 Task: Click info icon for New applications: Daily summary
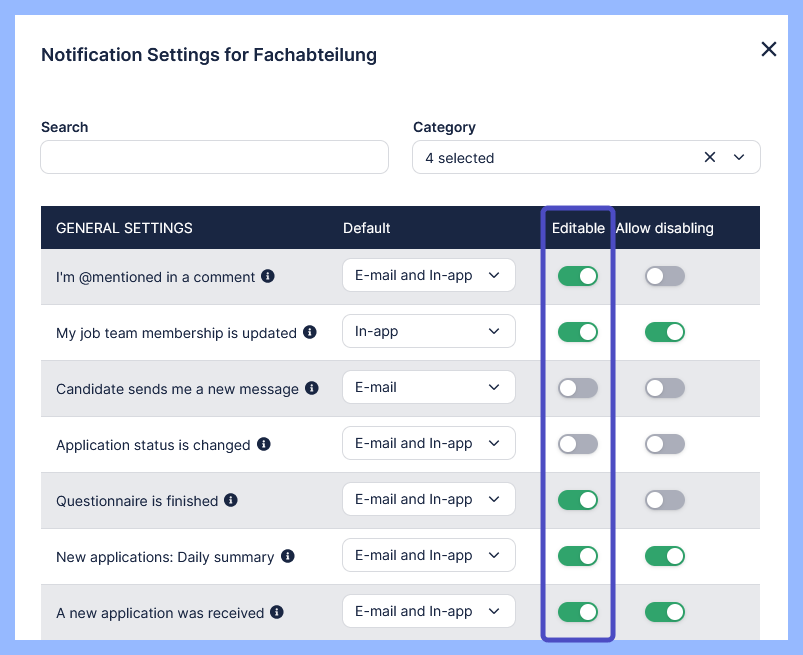coord(288,556)
